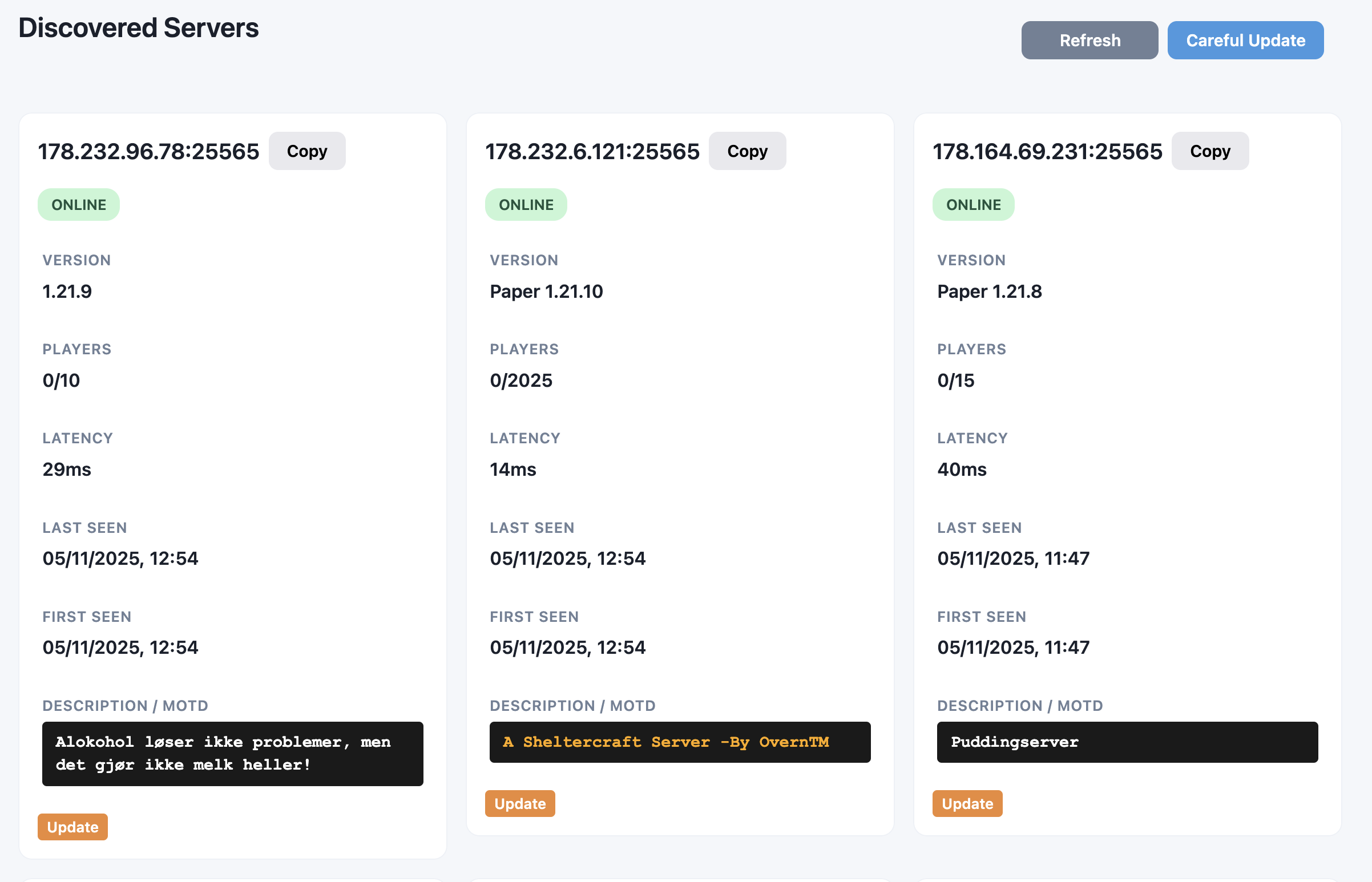Screen dimensions: 1372x882
Task: Update the Alokohol MOTD server card
Action: [72, 827]
